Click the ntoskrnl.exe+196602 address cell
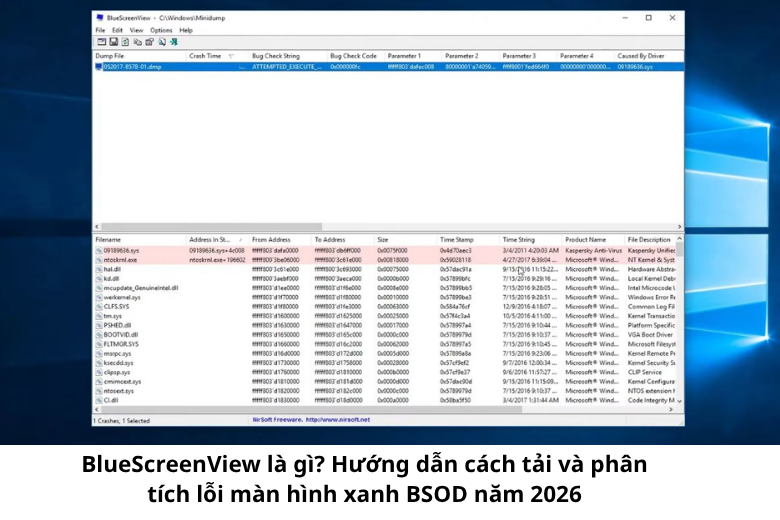Screen dimensions: 780x520 [217, 260]
